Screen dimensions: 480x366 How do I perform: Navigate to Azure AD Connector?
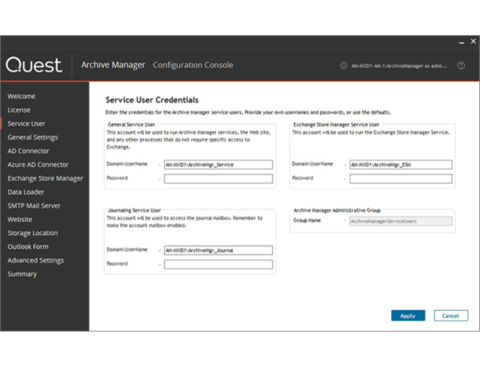38,165
